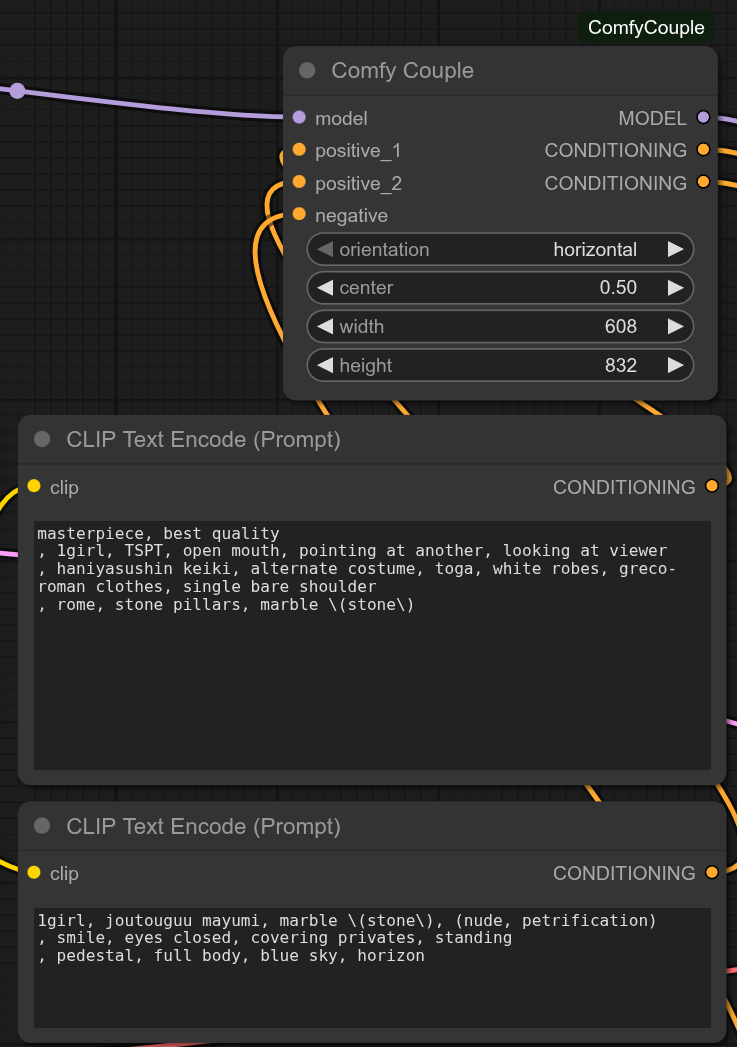The width and height of the screenshot is (737, 1047).
Task: Select the Comfy Couple node title bar
Action: tap(500, 71)
